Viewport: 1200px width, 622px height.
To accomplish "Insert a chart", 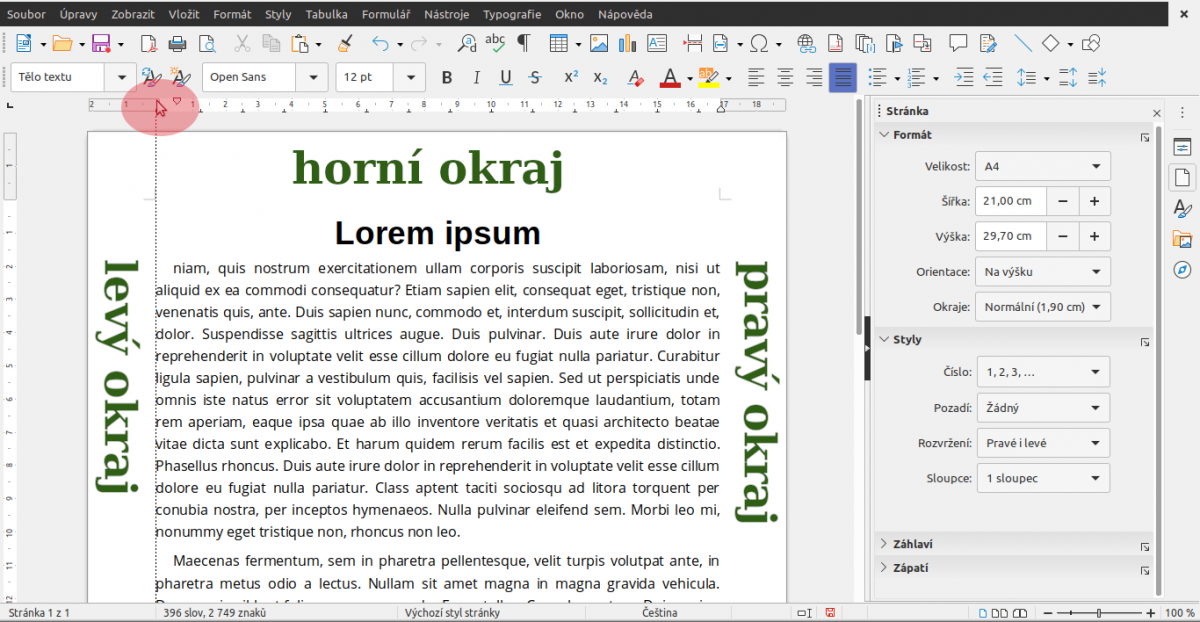I will click(x=628, y=44).
